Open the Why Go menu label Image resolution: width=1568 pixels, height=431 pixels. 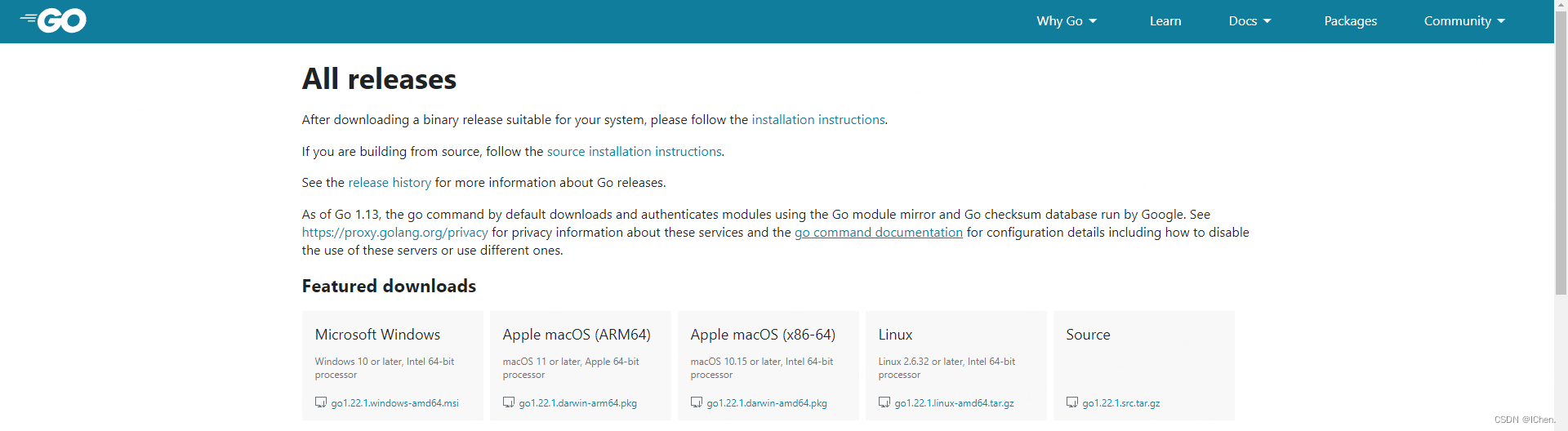pos(1059,21)
